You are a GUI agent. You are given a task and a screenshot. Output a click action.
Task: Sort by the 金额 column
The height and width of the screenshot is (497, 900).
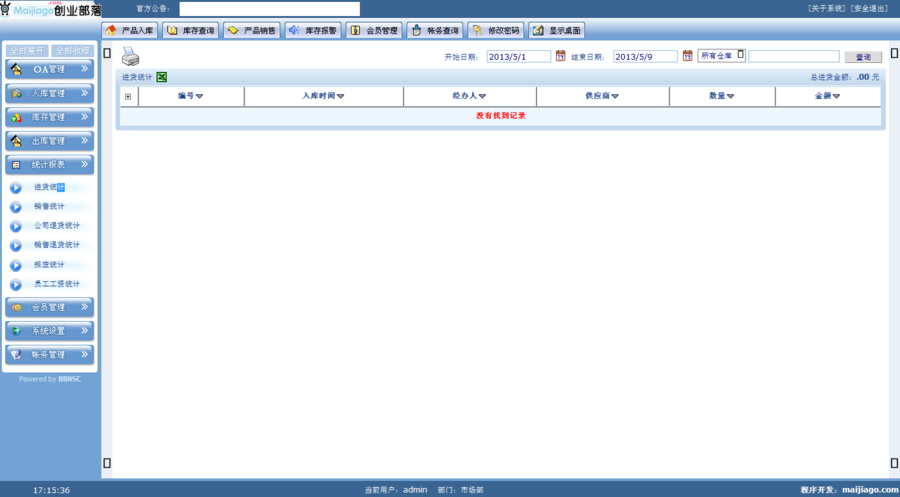827,96
